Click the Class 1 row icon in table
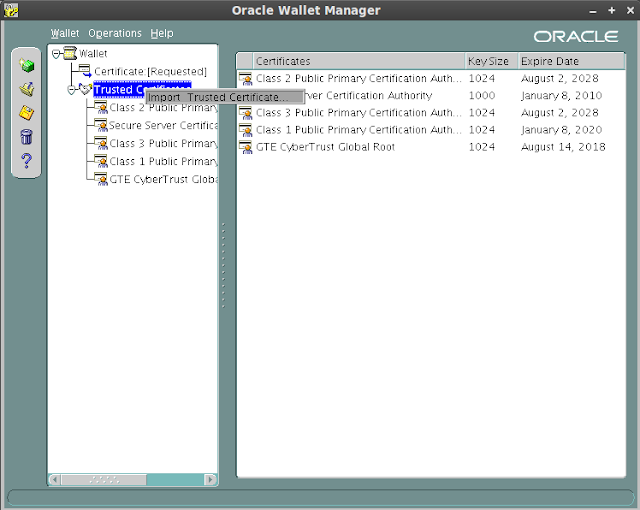This screenshot has height=510, width=640. pyautogui.click(x=246, y=130)
